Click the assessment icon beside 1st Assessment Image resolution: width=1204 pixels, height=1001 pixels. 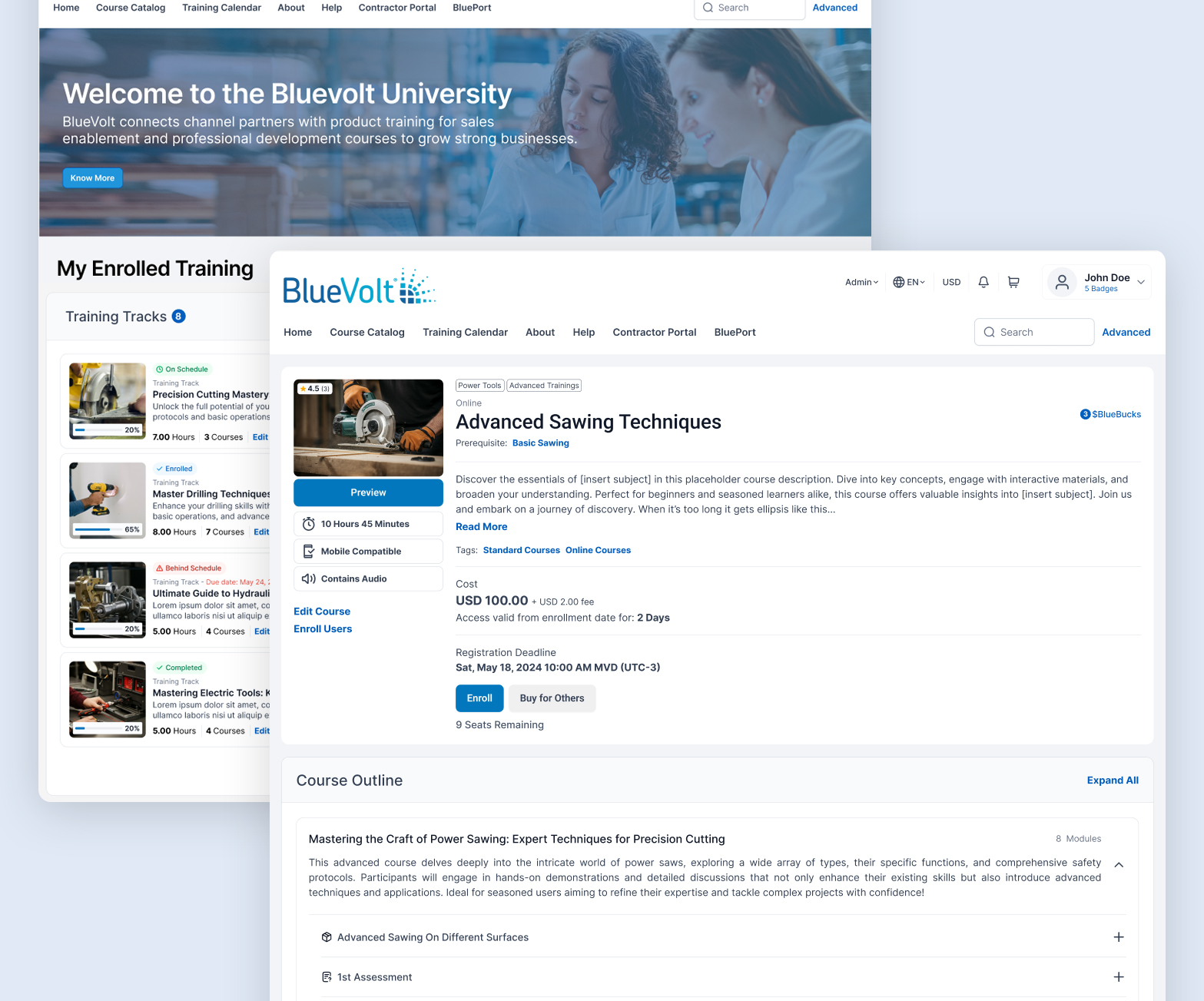(x=327, y=977)
